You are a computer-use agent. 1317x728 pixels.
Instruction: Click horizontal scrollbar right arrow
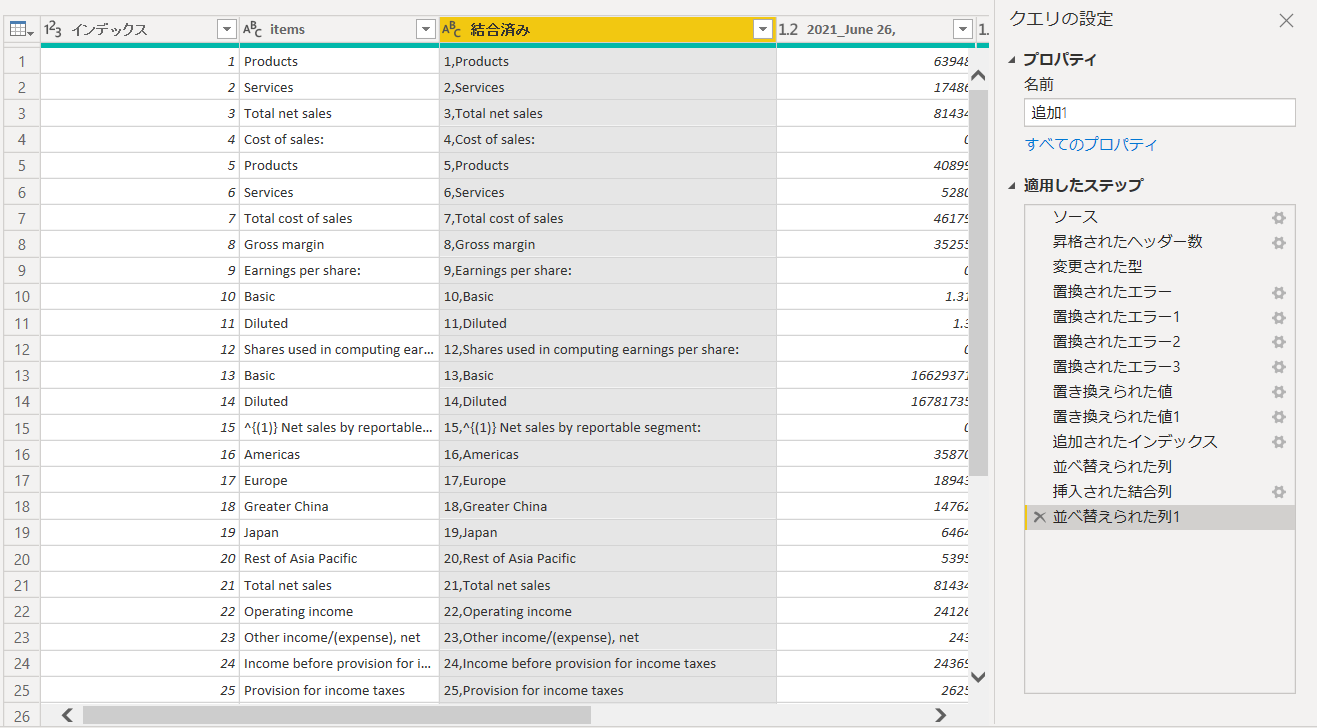click(940, 715)
